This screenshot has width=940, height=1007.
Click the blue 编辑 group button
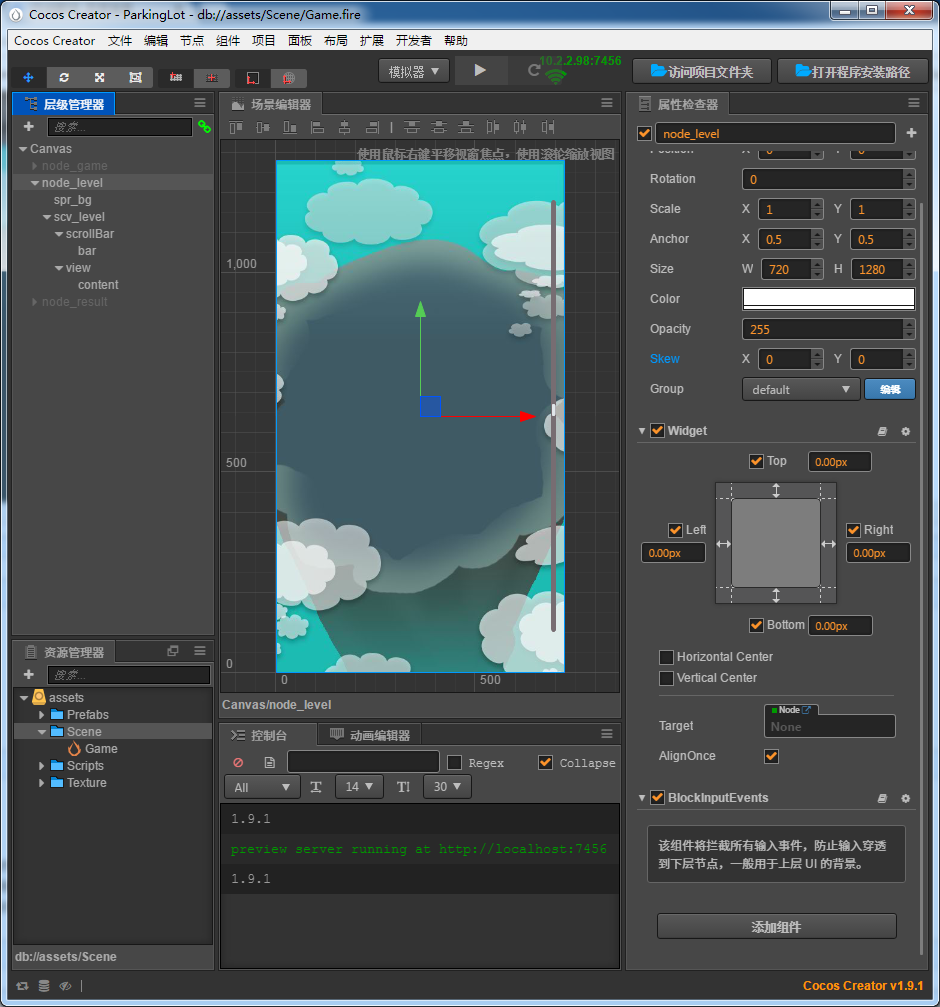pyautogui.click(x=890, y=389)
